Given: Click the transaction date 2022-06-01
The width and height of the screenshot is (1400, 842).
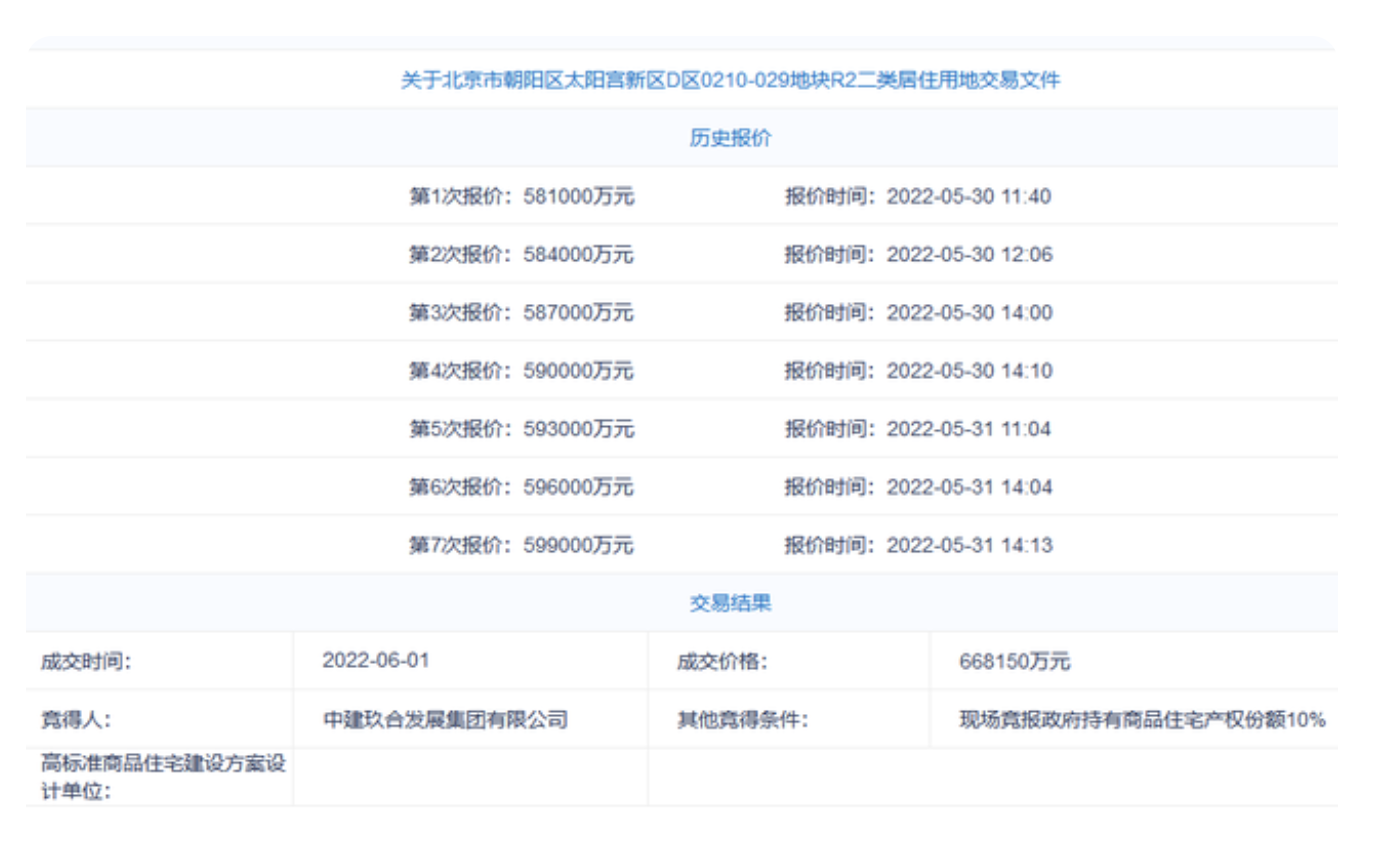Looking at the screenshot, I should 376,660.
